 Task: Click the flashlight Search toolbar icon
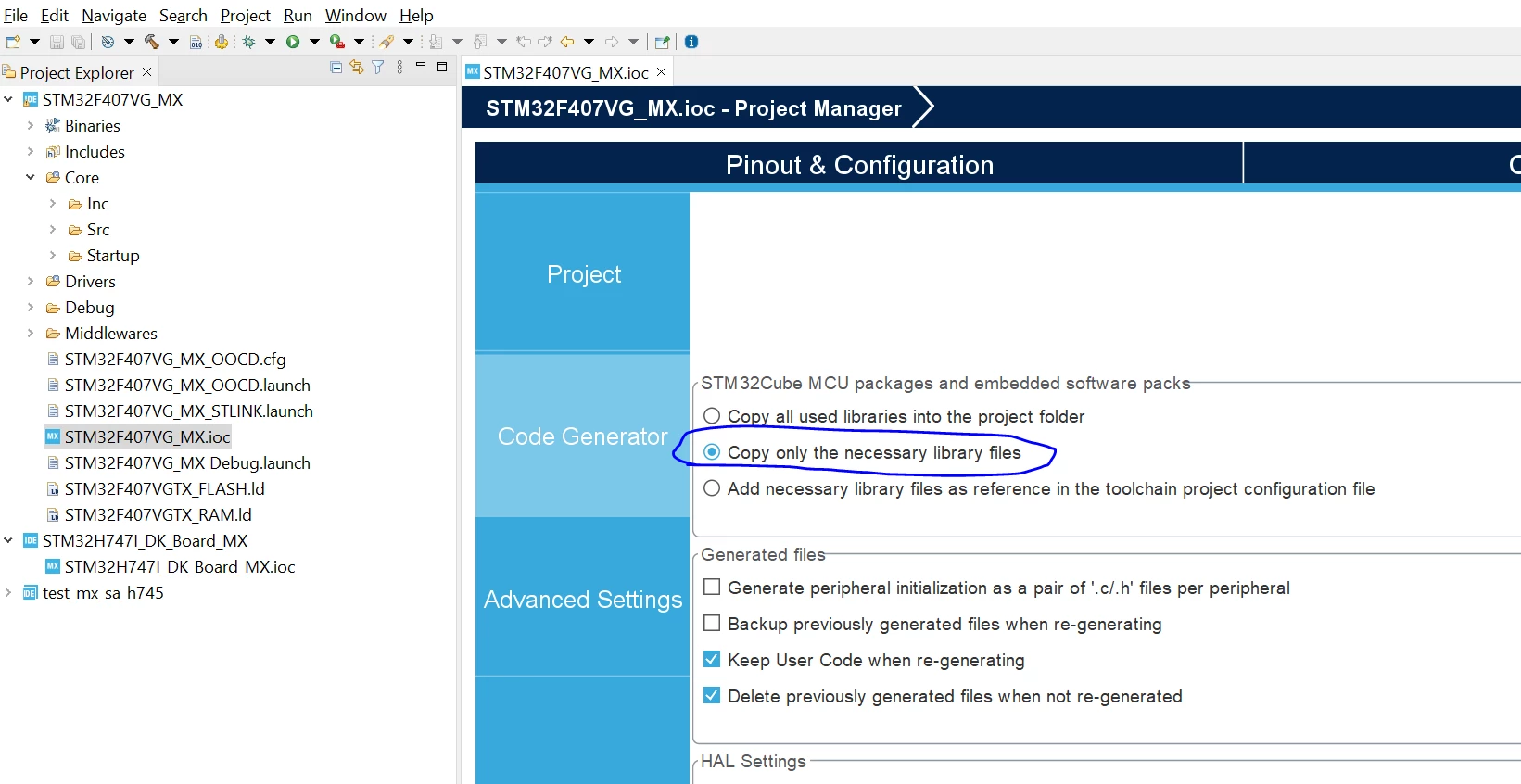tap(386, 42)
